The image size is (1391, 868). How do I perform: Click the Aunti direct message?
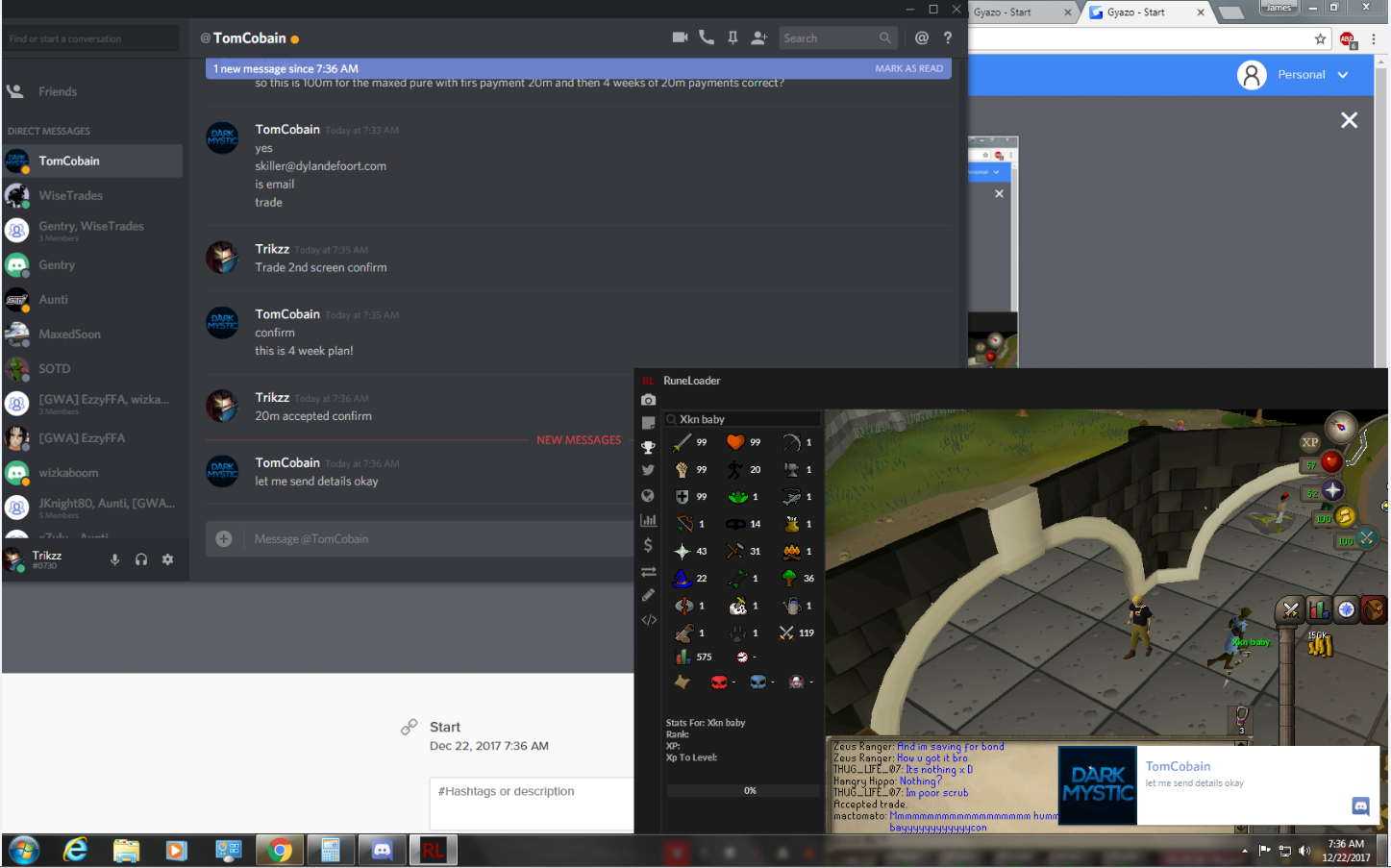tap(92, 299)
